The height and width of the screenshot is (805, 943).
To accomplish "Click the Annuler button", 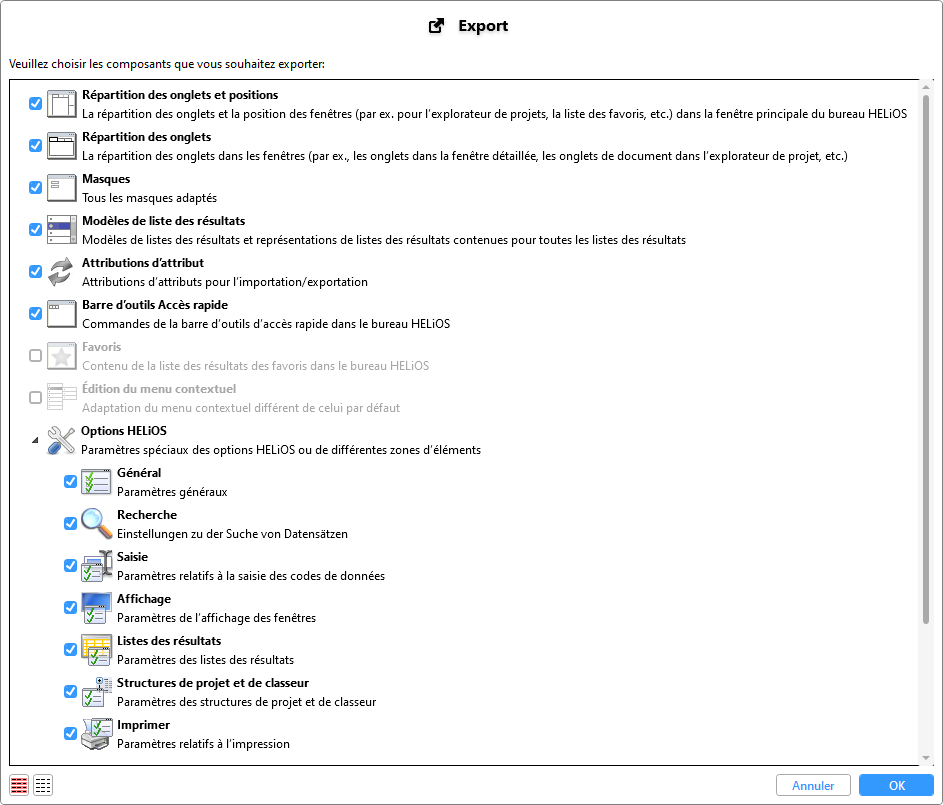I will coord(813,785).
